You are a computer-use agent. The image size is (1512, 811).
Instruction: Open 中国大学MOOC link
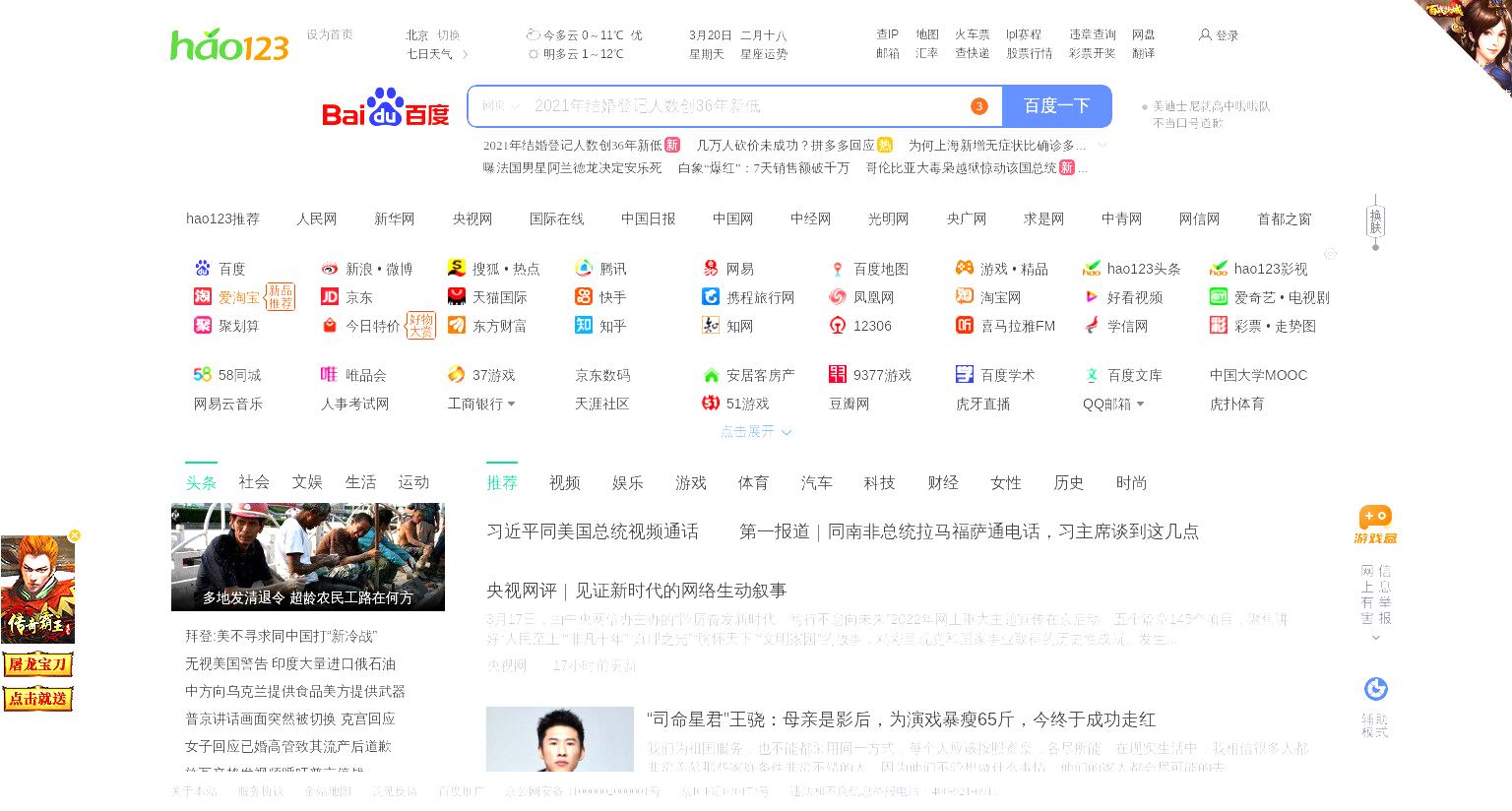tap(1259, 375)
